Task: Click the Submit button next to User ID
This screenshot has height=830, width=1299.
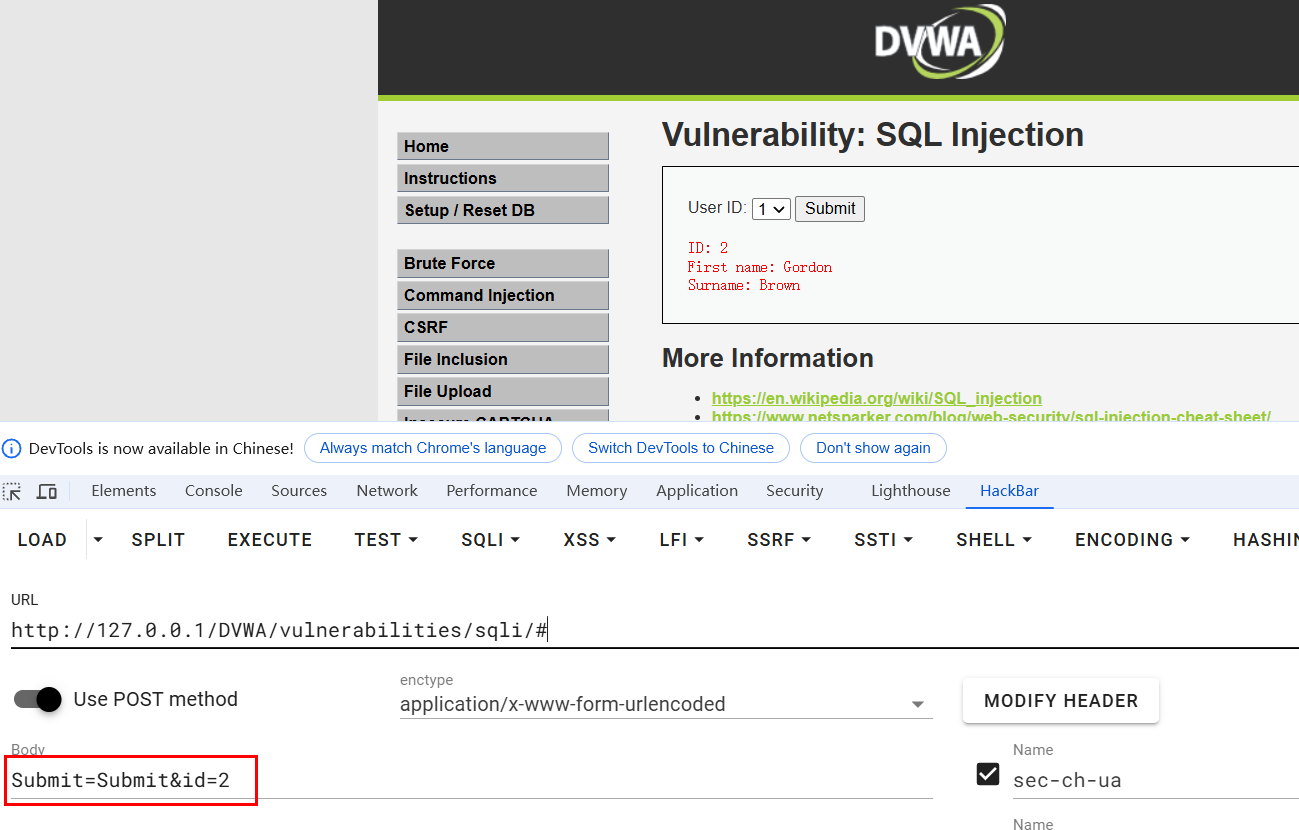Action: (830, 209)
